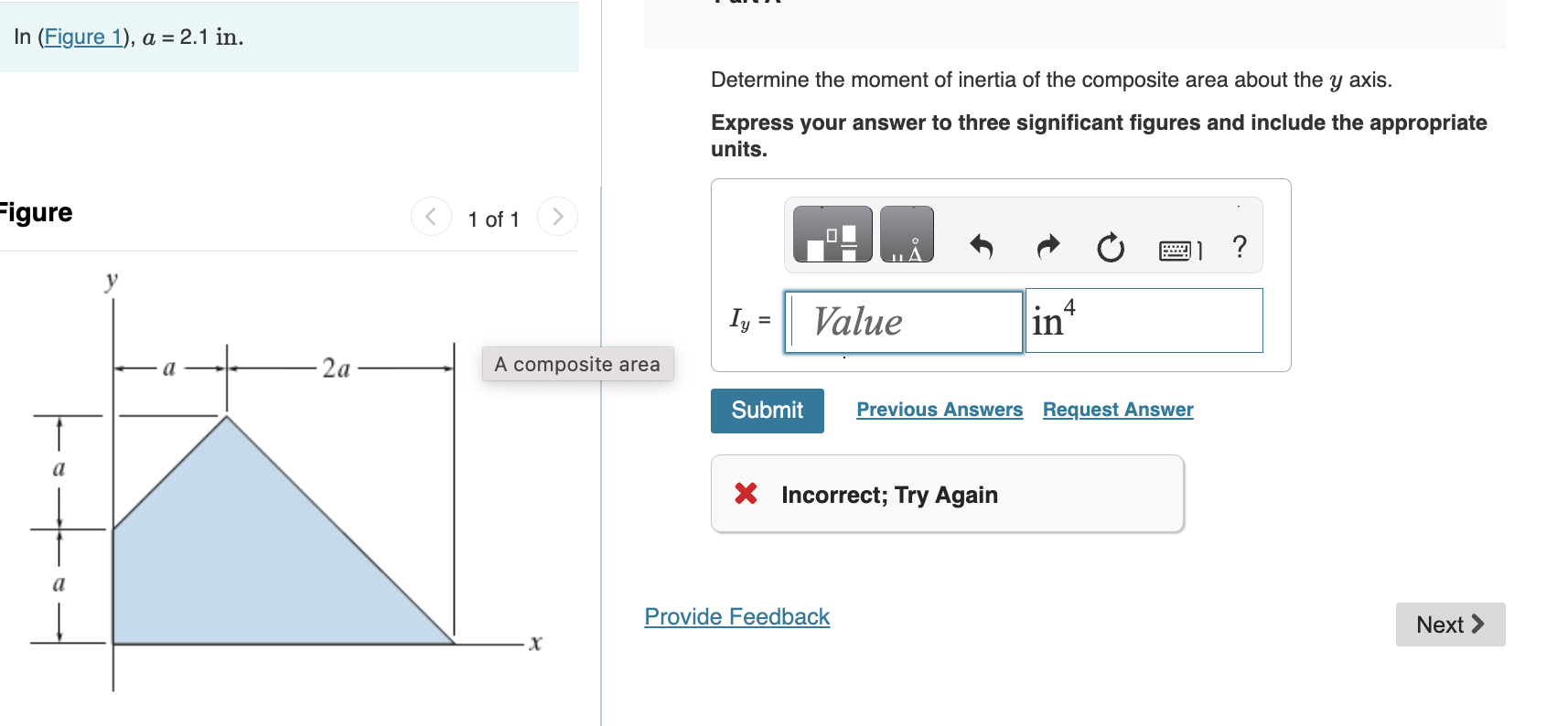Reset the answer field
Screen dimensions: 1568x726
[1110, 247]
